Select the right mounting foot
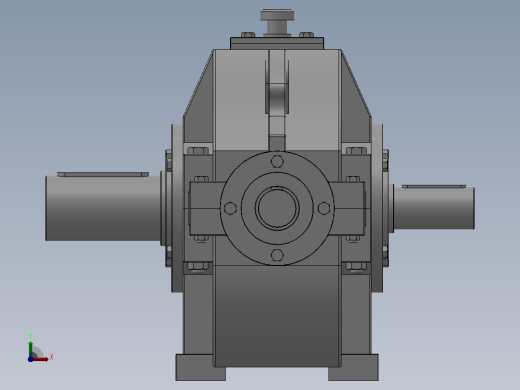The height and width of the screenshot is (390, 520). [x=353, y=367]
